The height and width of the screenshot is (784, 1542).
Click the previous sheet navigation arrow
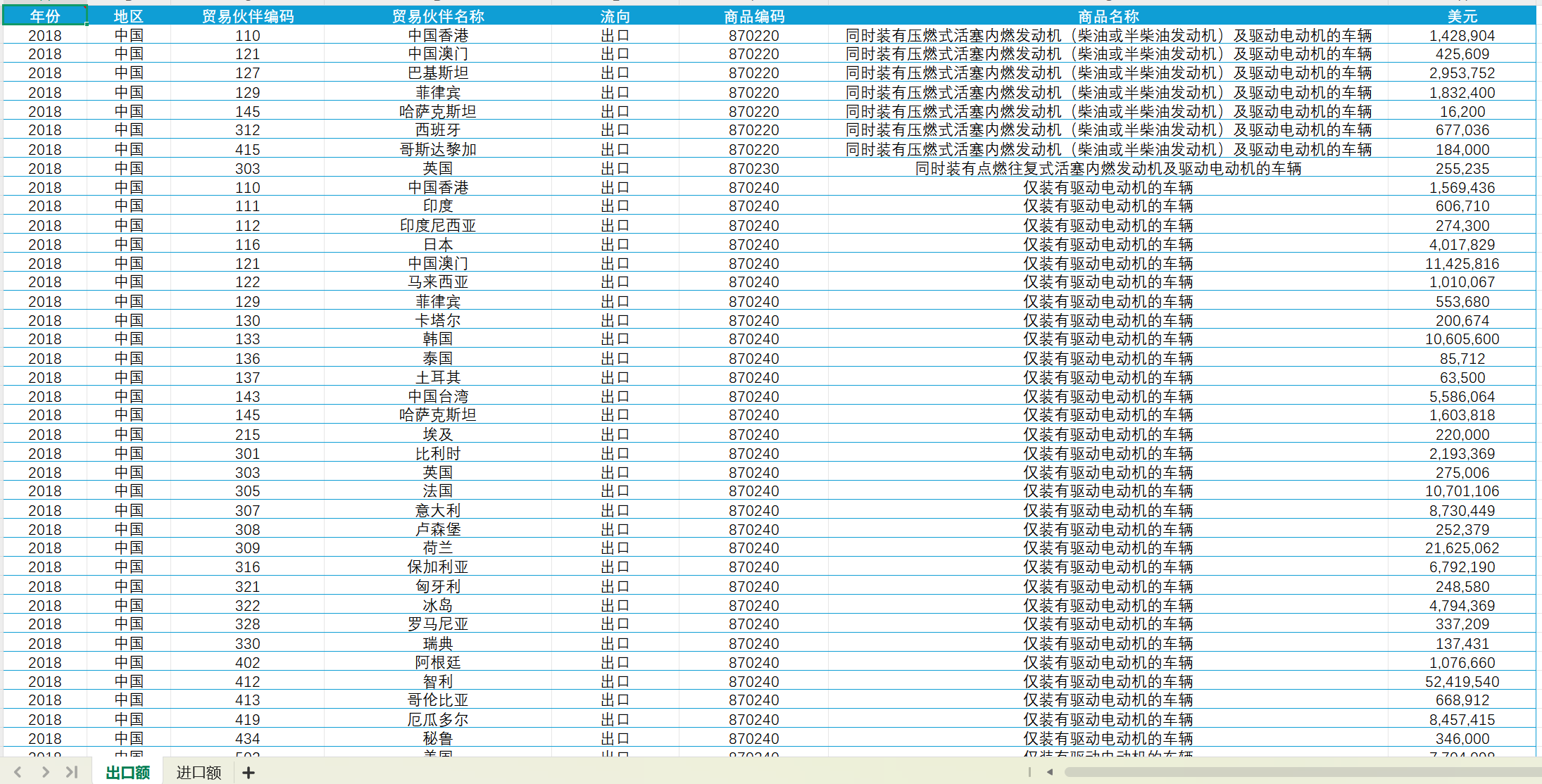click(18, 772)
